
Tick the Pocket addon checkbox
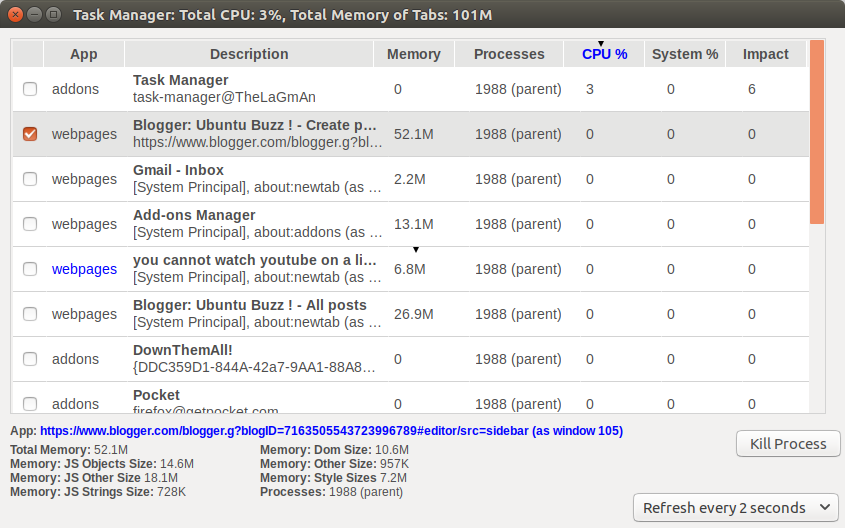tap(30, 404)
